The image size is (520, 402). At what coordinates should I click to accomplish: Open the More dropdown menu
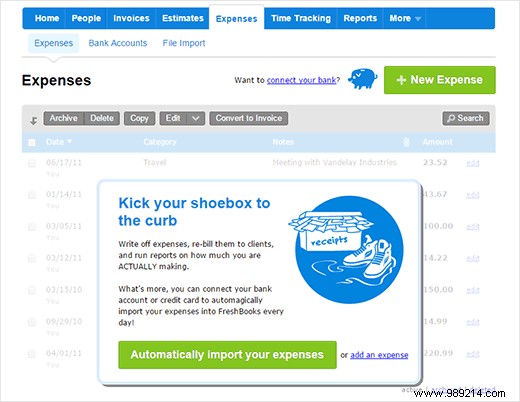(405, 18)
